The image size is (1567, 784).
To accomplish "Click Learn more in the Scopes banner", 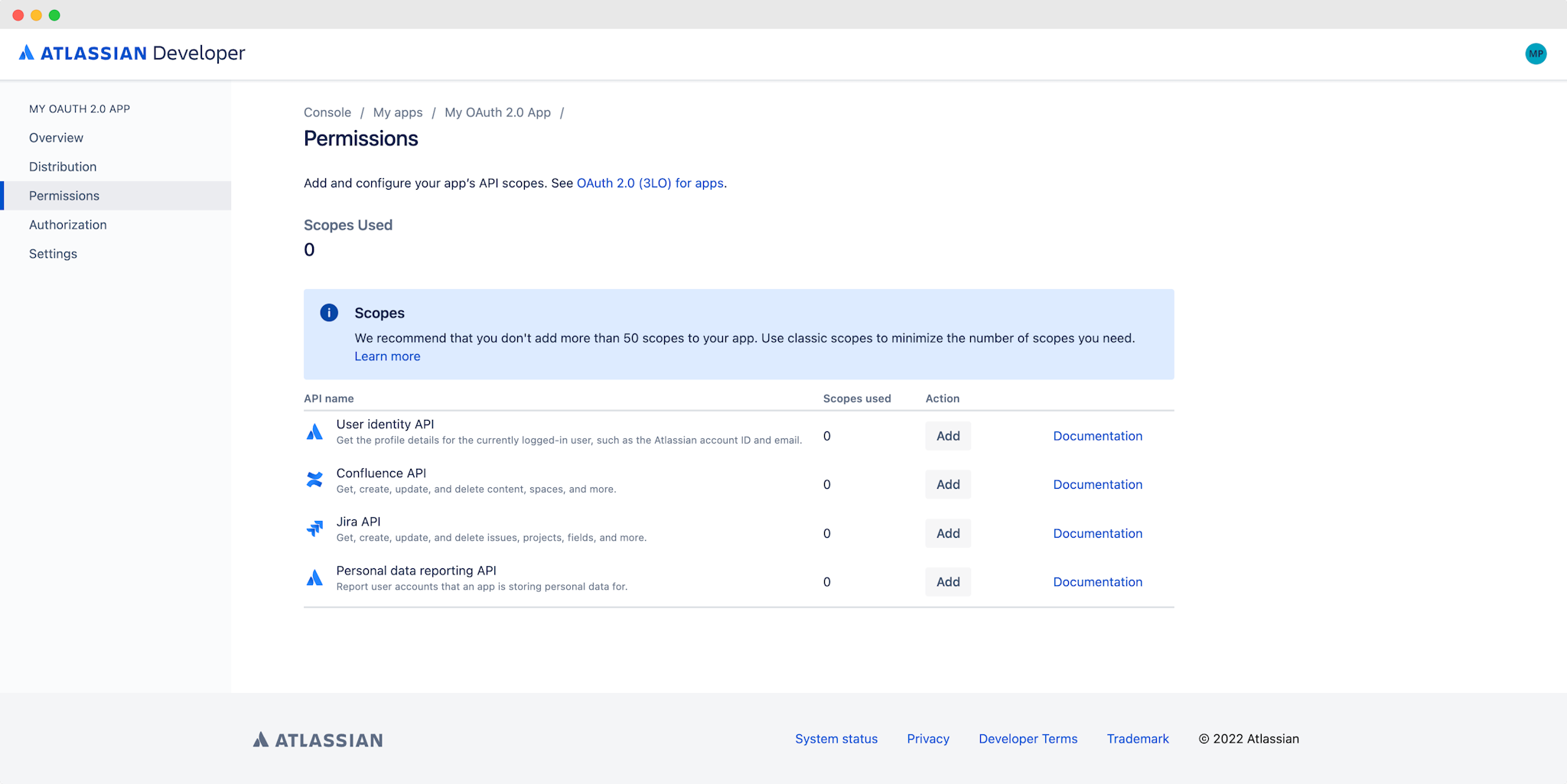I will click(x=387, y=356).
